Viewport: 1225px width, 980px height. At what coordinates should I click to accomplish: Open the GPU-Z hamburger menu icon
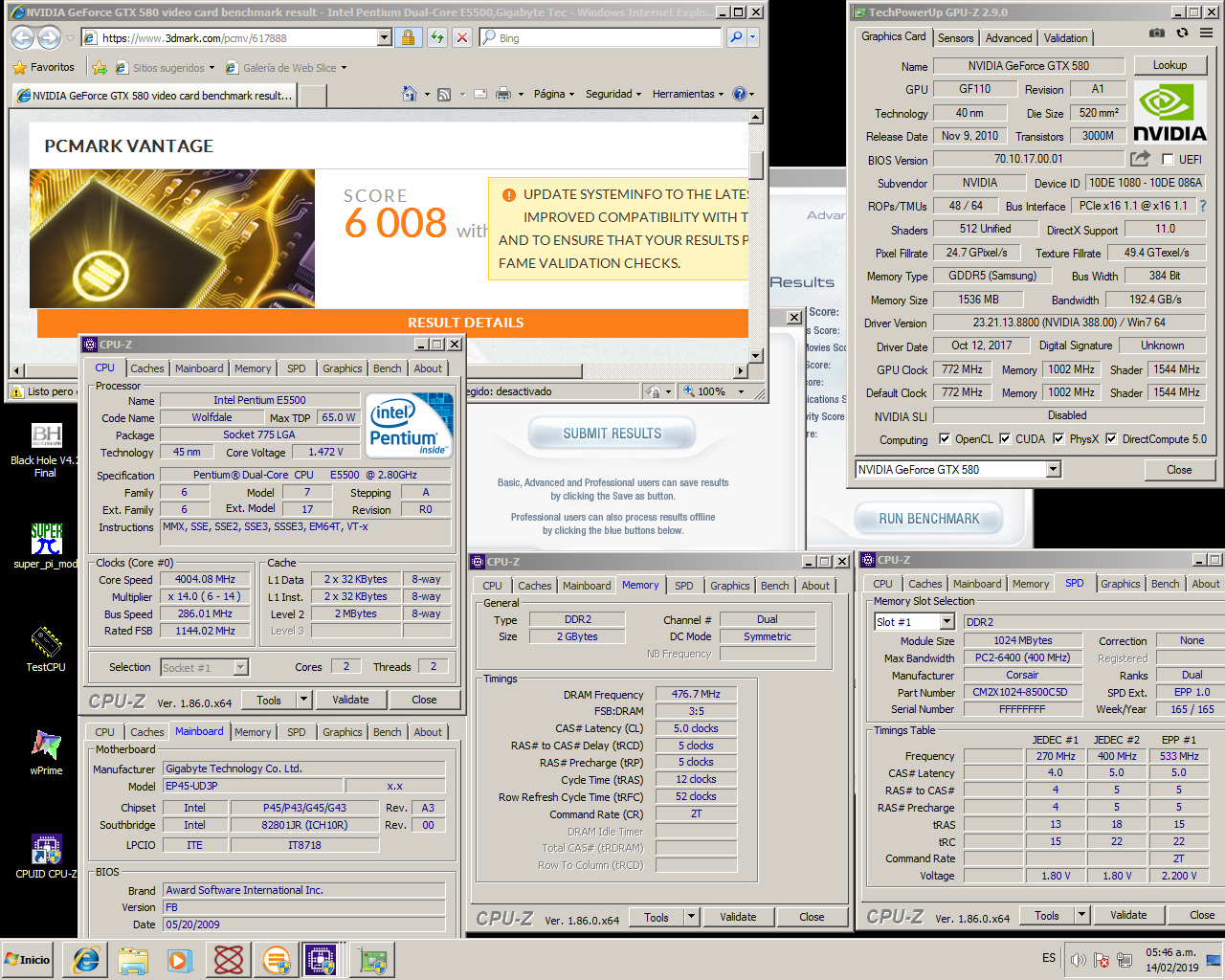coord(1206,33)
